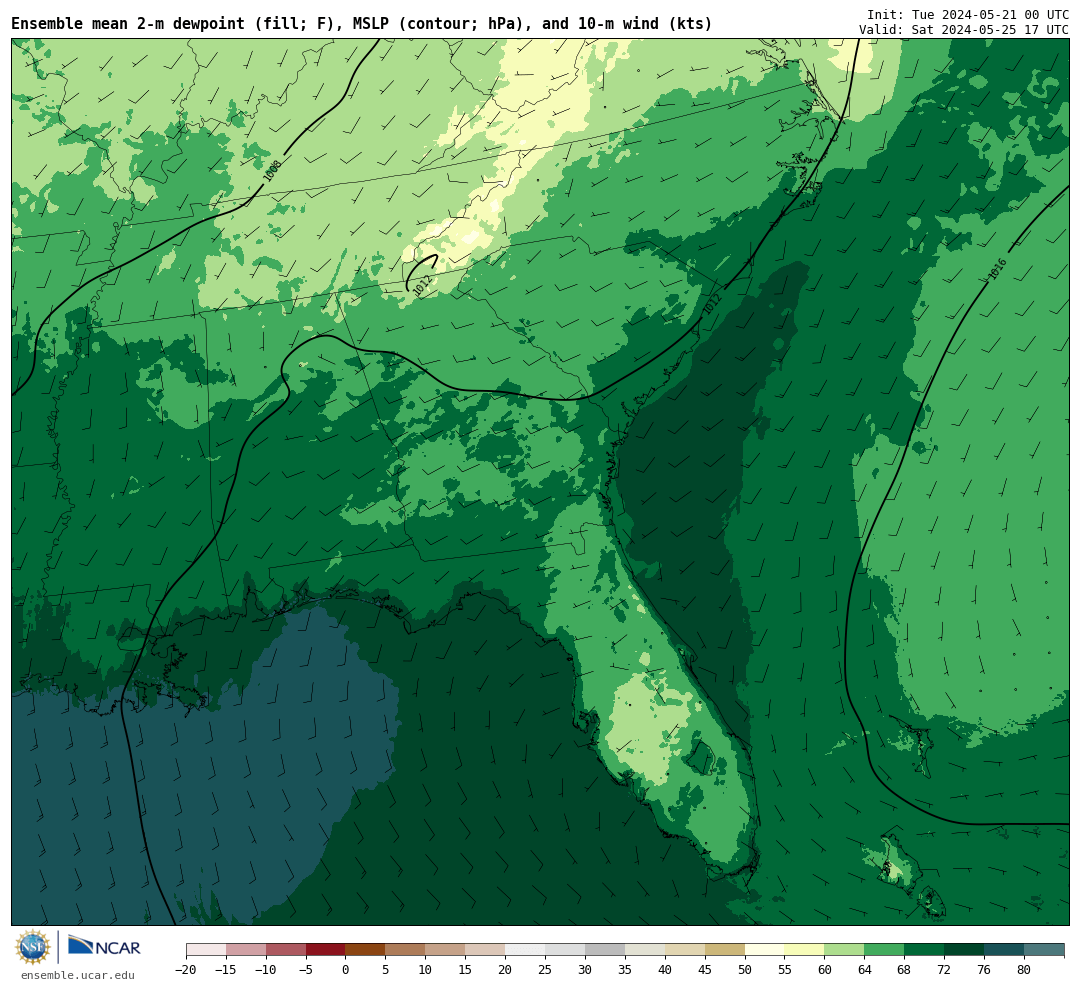Click the 1012 label on the small closed contour
The height and width of the screenshot is (988, 1080).
pyautogui.click(x=422, y=285)
